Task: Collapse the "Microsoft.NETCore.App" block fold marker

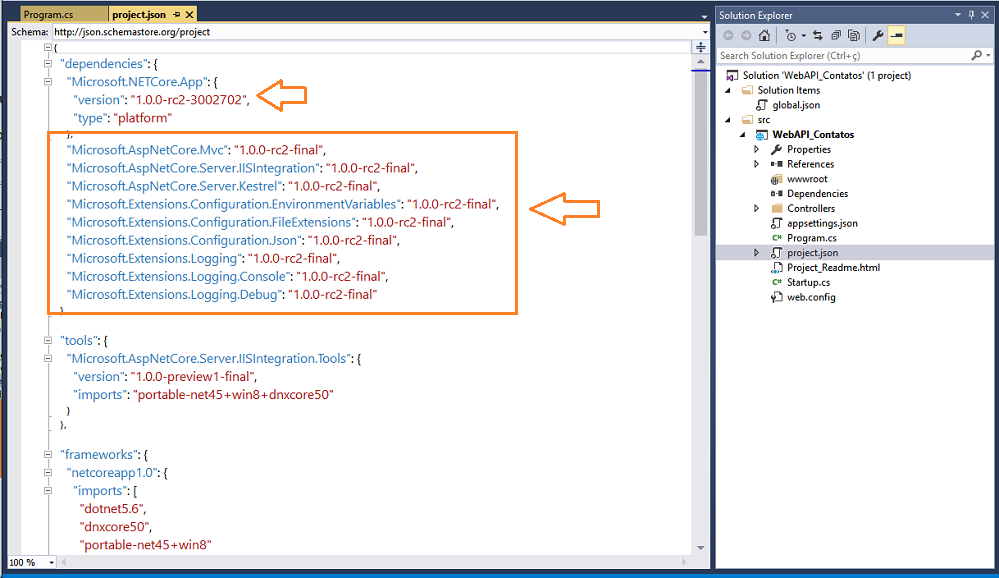Action: coord(48,82)
